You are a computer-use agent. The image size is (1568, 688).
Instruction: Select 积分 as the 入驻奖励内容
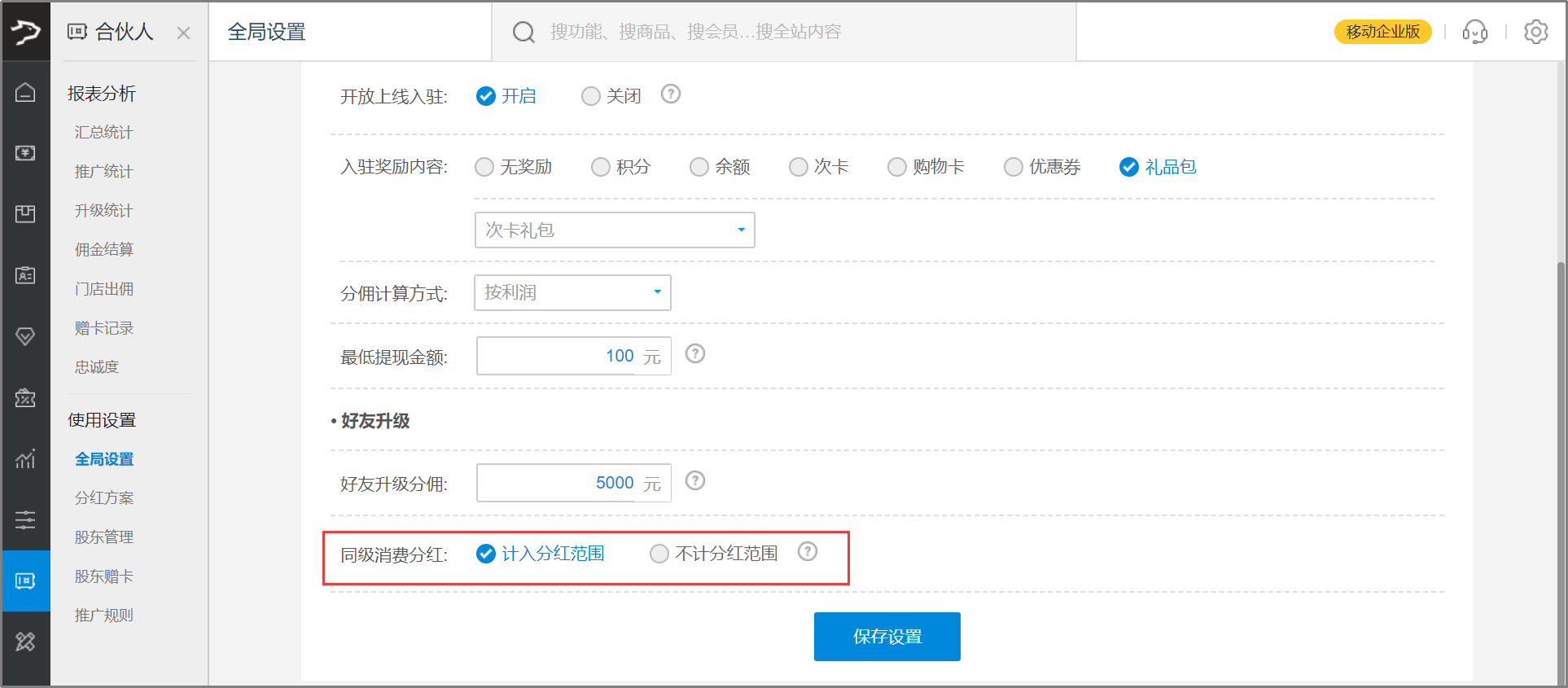click(601, 167)
